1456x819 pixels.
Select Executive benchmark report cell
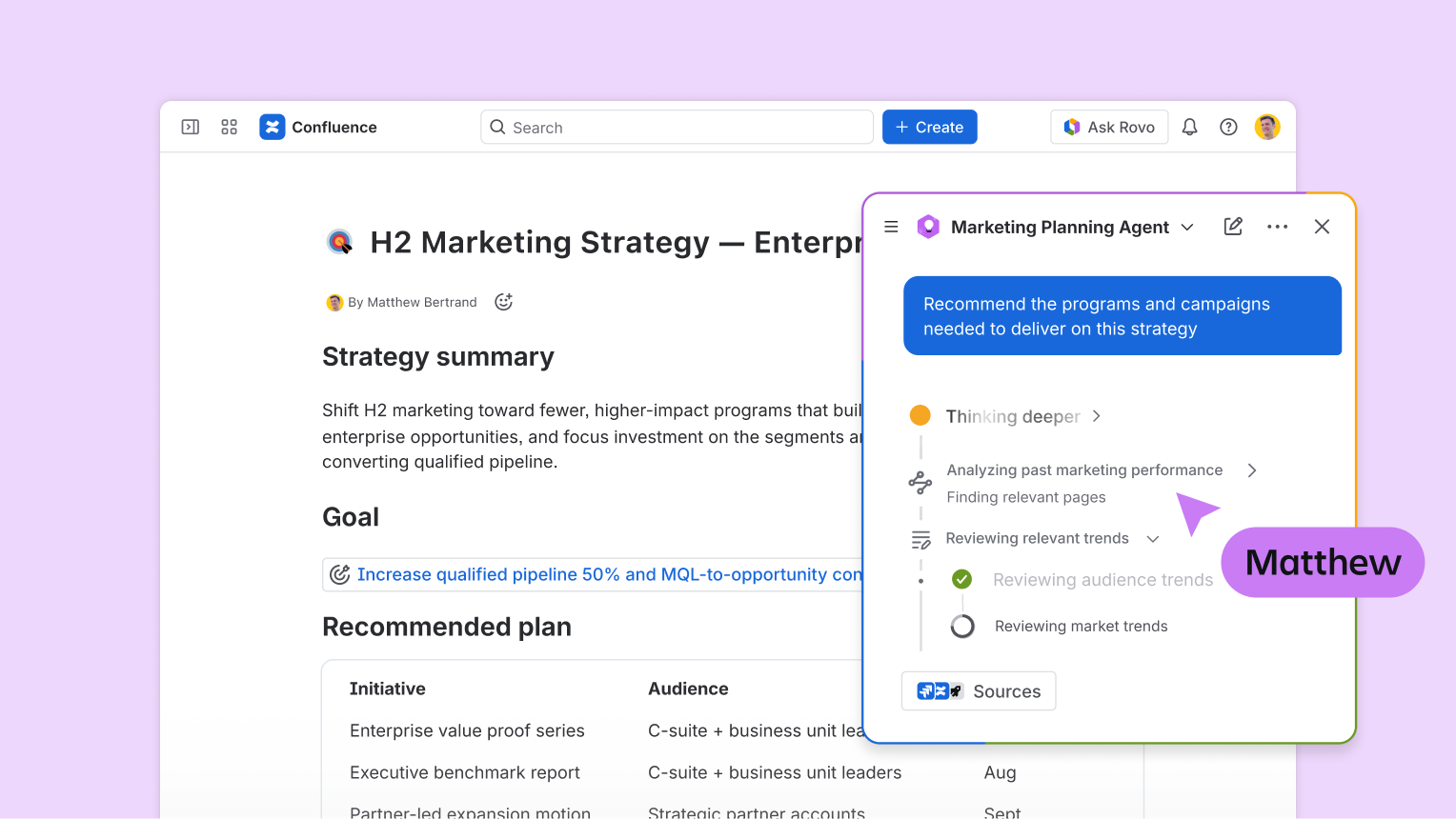point(465,772)
